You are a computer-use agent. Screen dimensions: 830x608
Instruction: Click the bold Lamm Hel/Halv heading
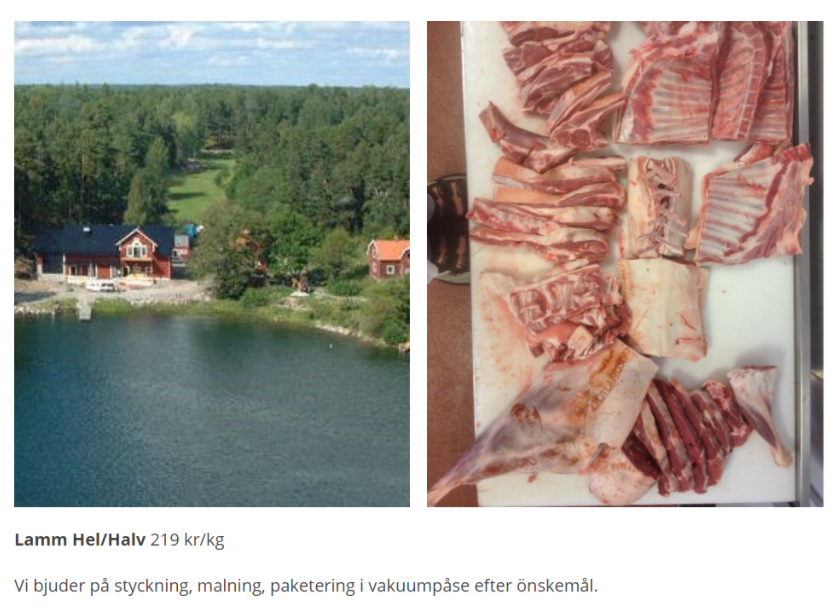(x=80, y=540)
